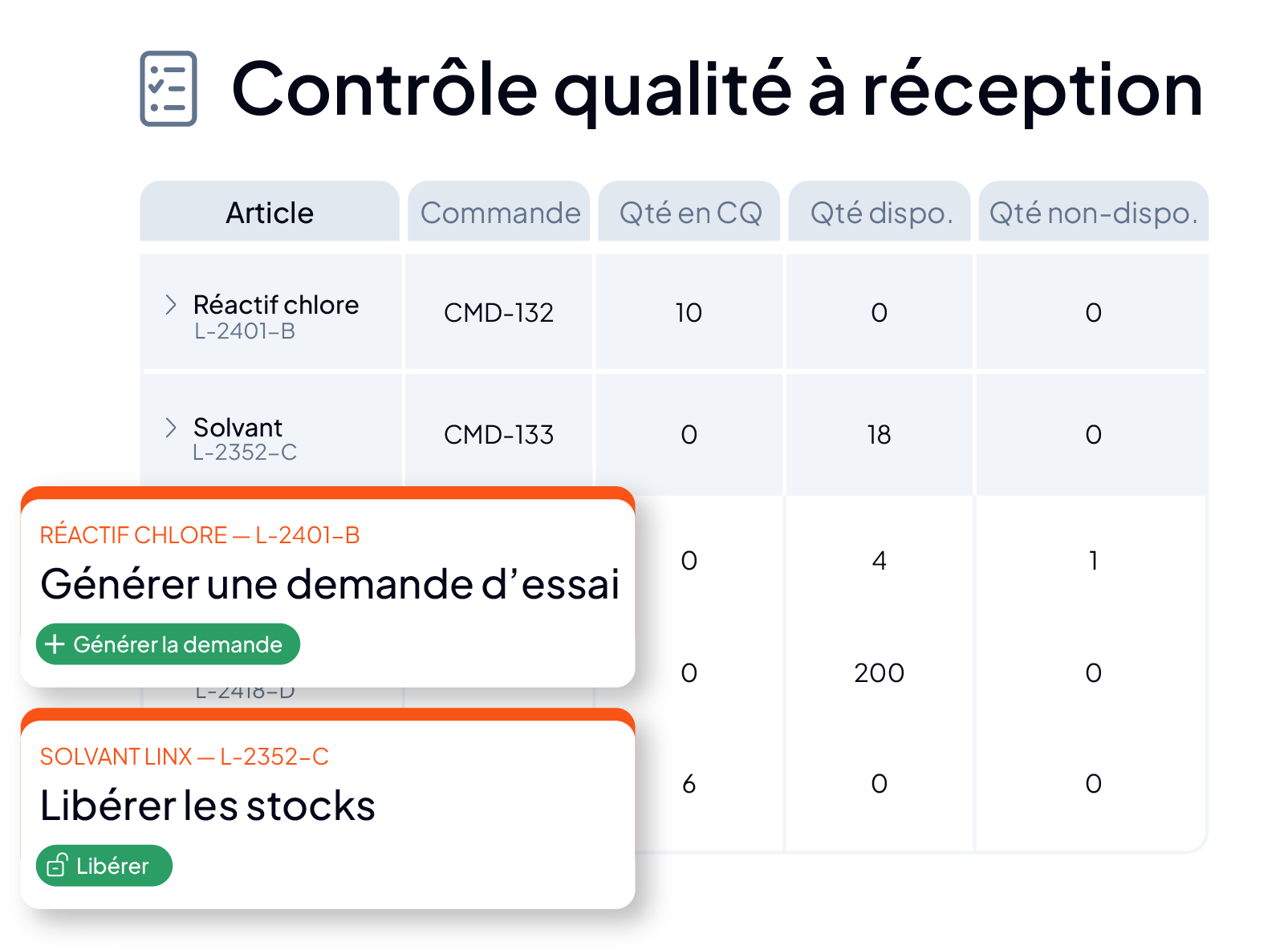The width and height of the screenshot is (1288, 950).
Task: Open order CMD-132 cell
Action: pos(499,313)
